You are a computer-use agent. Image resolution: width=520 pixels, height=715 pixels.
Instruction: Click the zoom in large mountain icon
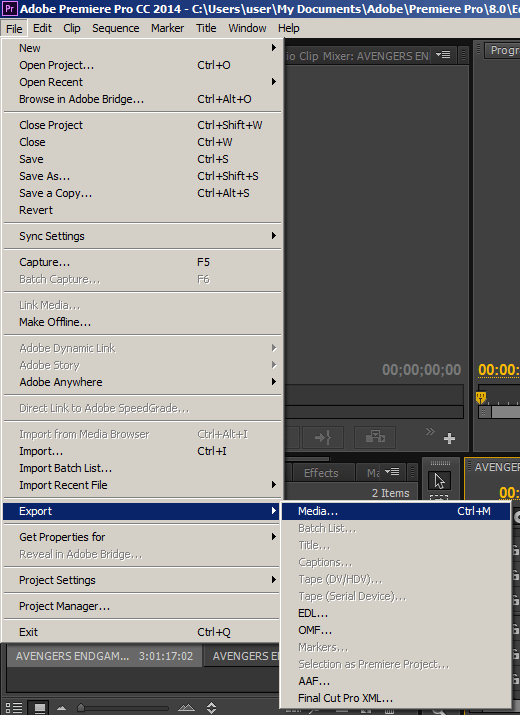(186, 708)
